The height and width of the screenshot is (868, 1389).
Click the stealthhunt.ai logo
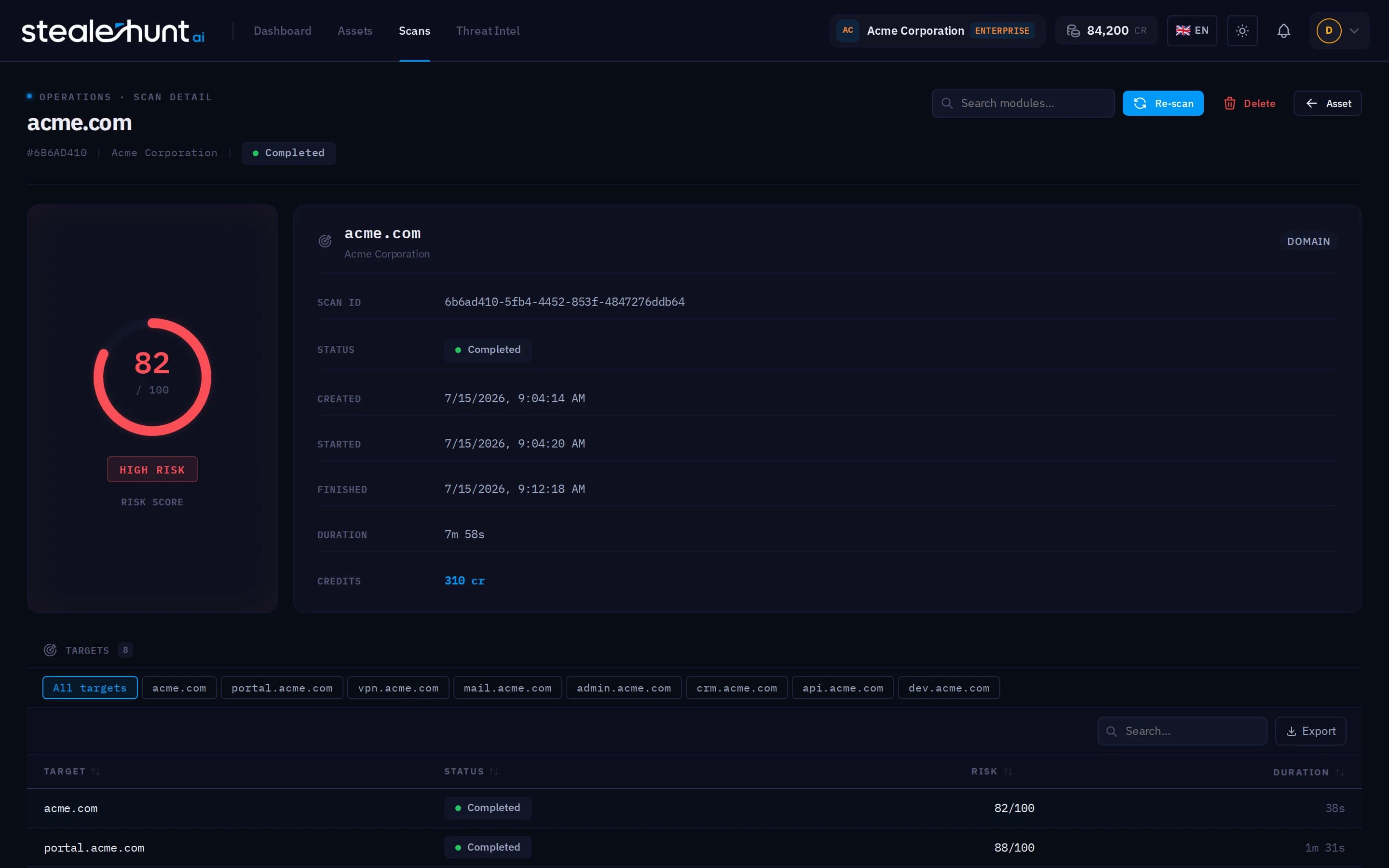pyautogui.click(x=113, y=31)
